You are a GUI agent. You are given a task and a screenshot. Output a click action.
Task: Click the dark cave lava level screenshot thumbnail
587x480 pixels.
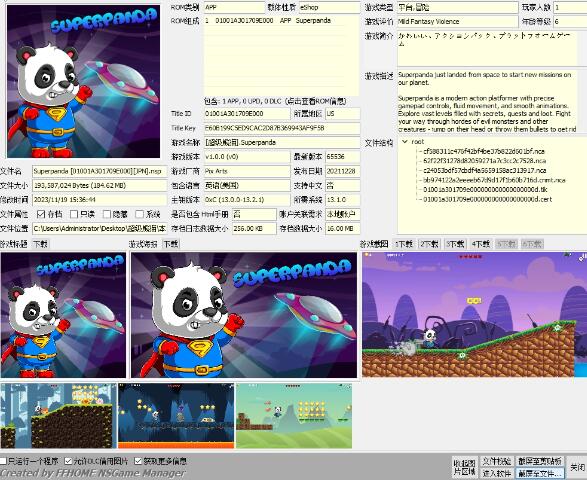[176, 416]
